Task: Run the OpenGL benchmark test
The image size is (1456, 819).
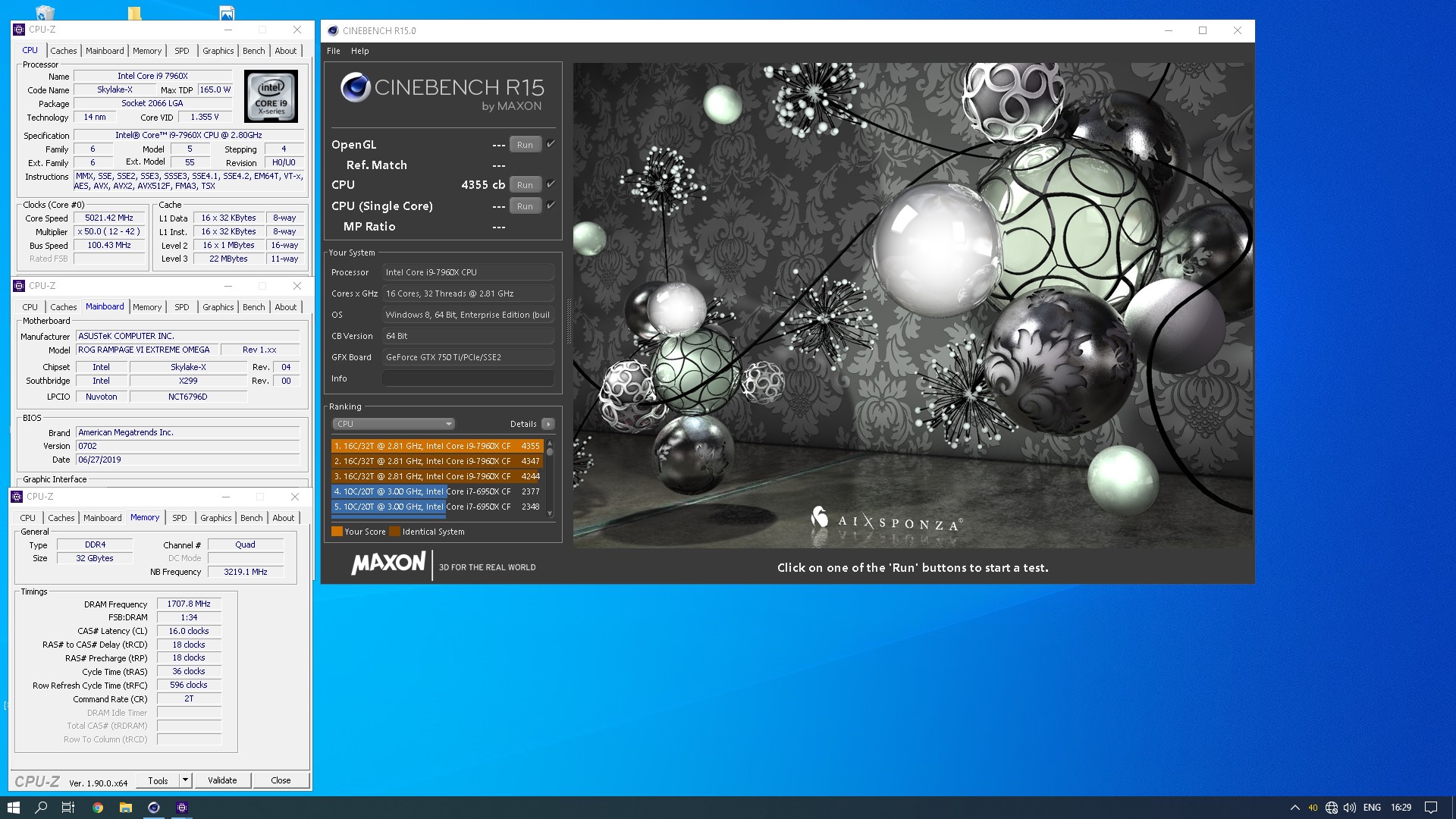Action: (x=525, y=145)
